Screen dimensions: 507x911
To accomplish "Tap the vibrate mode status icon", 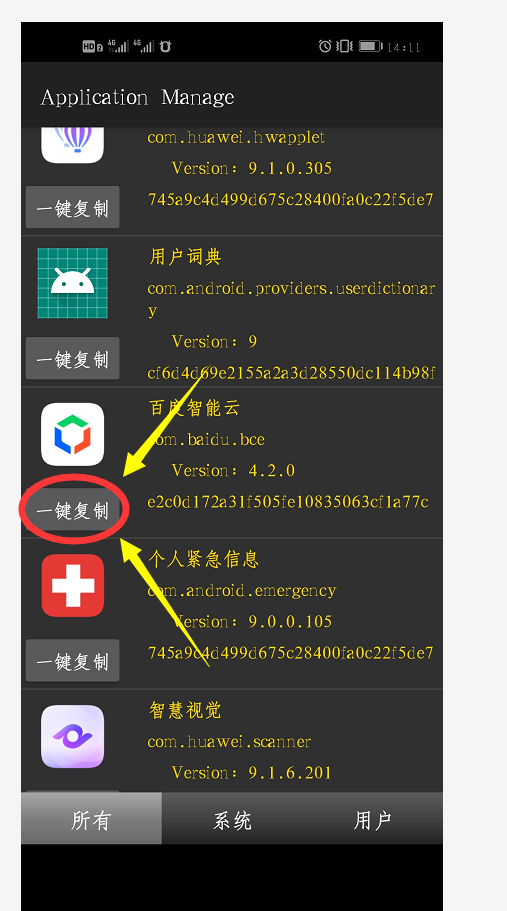I will tap(344, 46).
